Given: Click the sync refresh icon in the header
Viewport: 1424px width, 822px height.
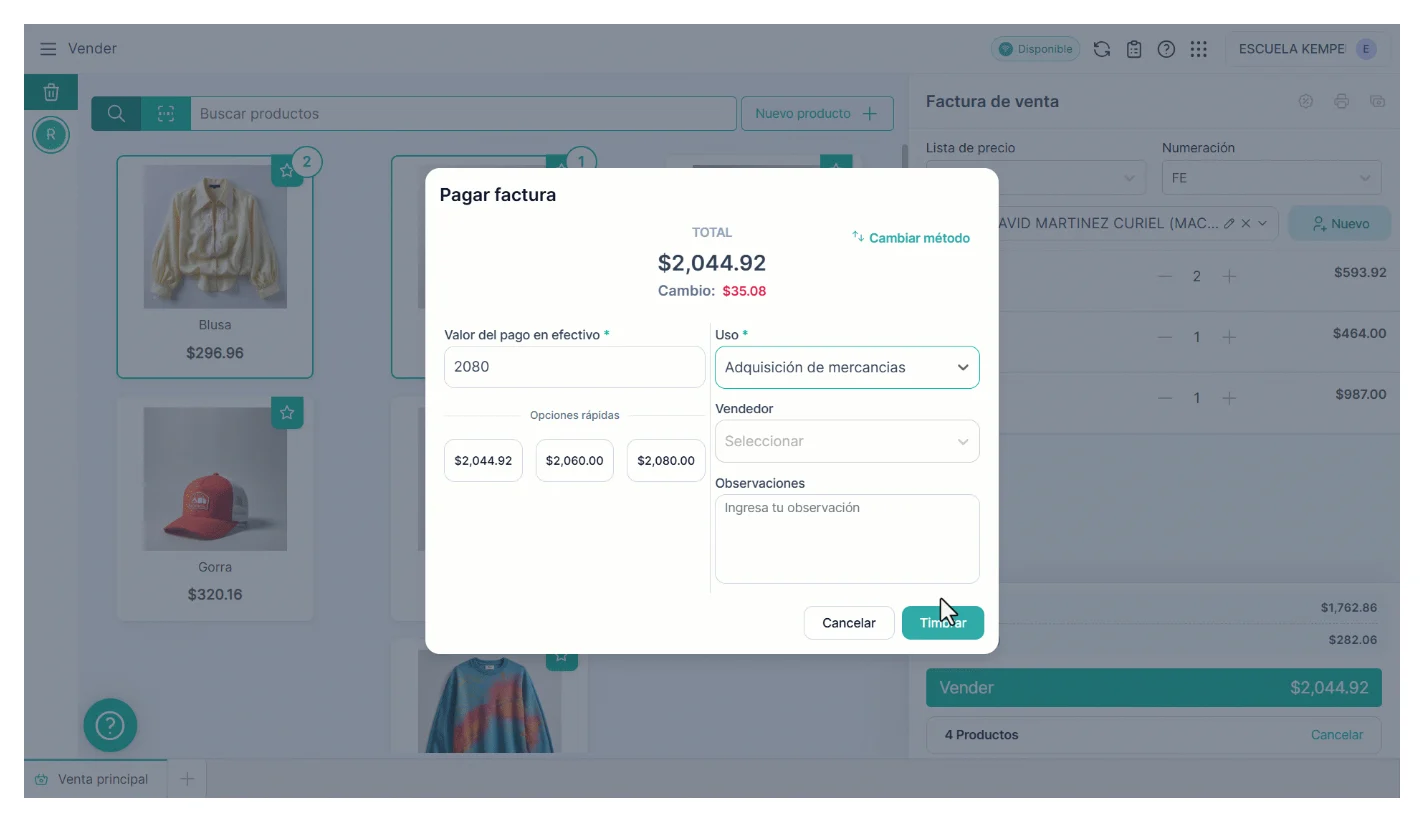Looking at the screenshot, I should pos(1102,49).
